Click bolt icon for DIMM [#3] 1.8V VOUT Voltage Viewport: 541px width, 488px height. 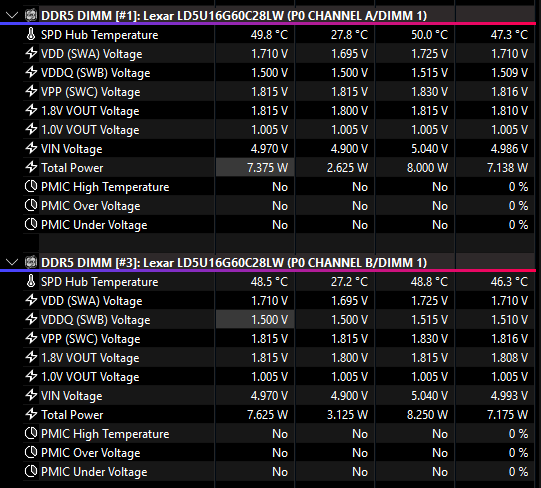(31, 357)
